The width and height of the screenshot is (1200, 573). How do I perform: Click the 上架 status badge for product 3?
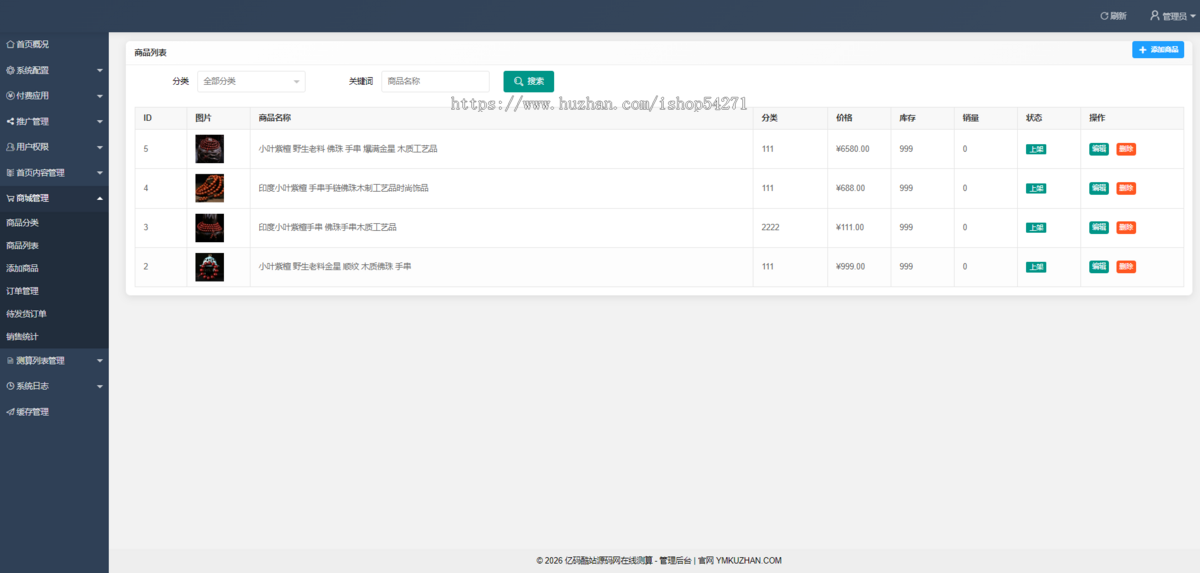tap(1036, 227)
